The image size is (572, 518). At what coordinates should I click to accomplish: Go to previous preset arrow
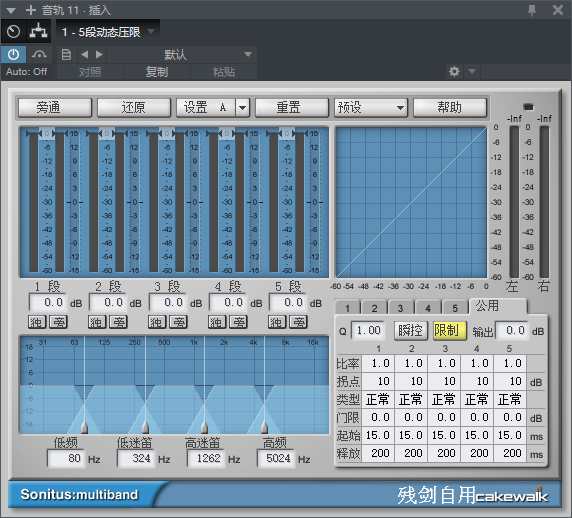tap(85, 55)
